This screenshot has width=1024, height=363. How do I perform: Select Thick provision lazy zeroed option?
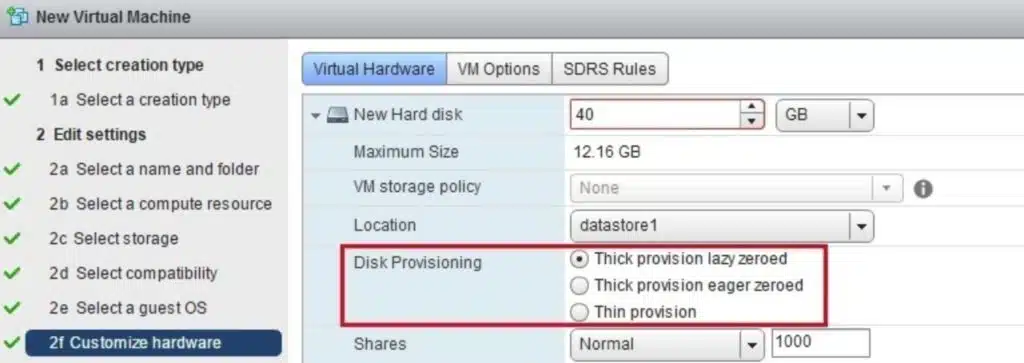[x=578, y=259]
